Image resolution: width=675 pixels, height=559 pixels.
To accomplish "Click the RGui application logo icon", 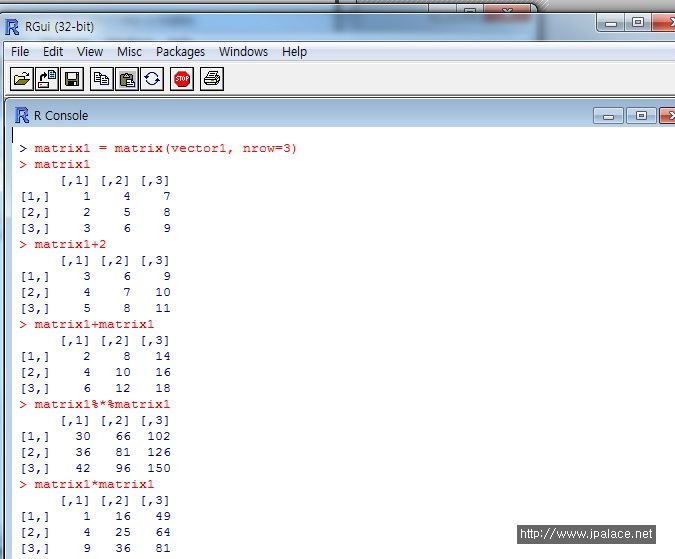I will tap(12, 27).
